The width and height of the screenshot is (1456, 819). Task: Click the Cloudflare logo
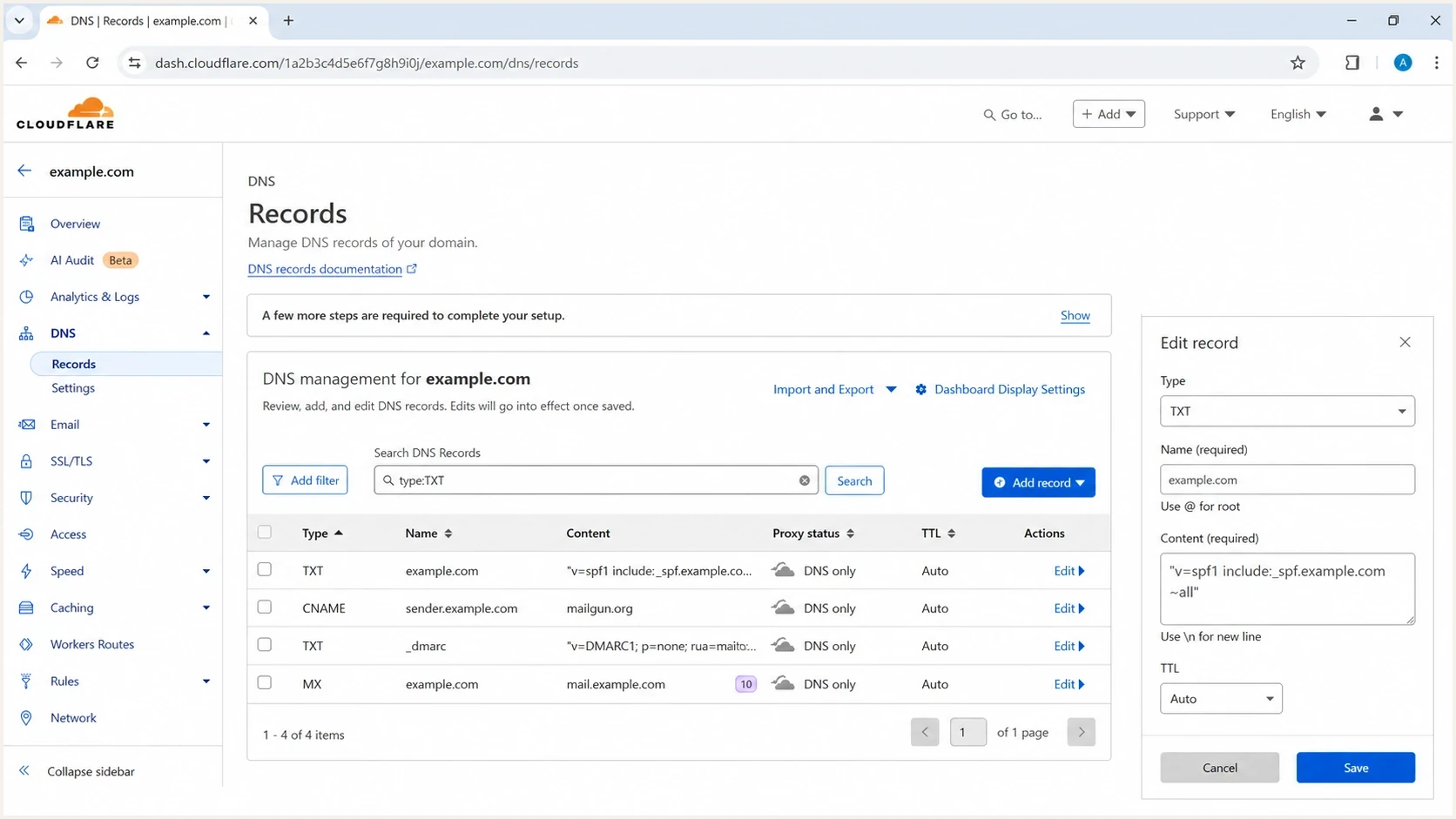point(65,113)
